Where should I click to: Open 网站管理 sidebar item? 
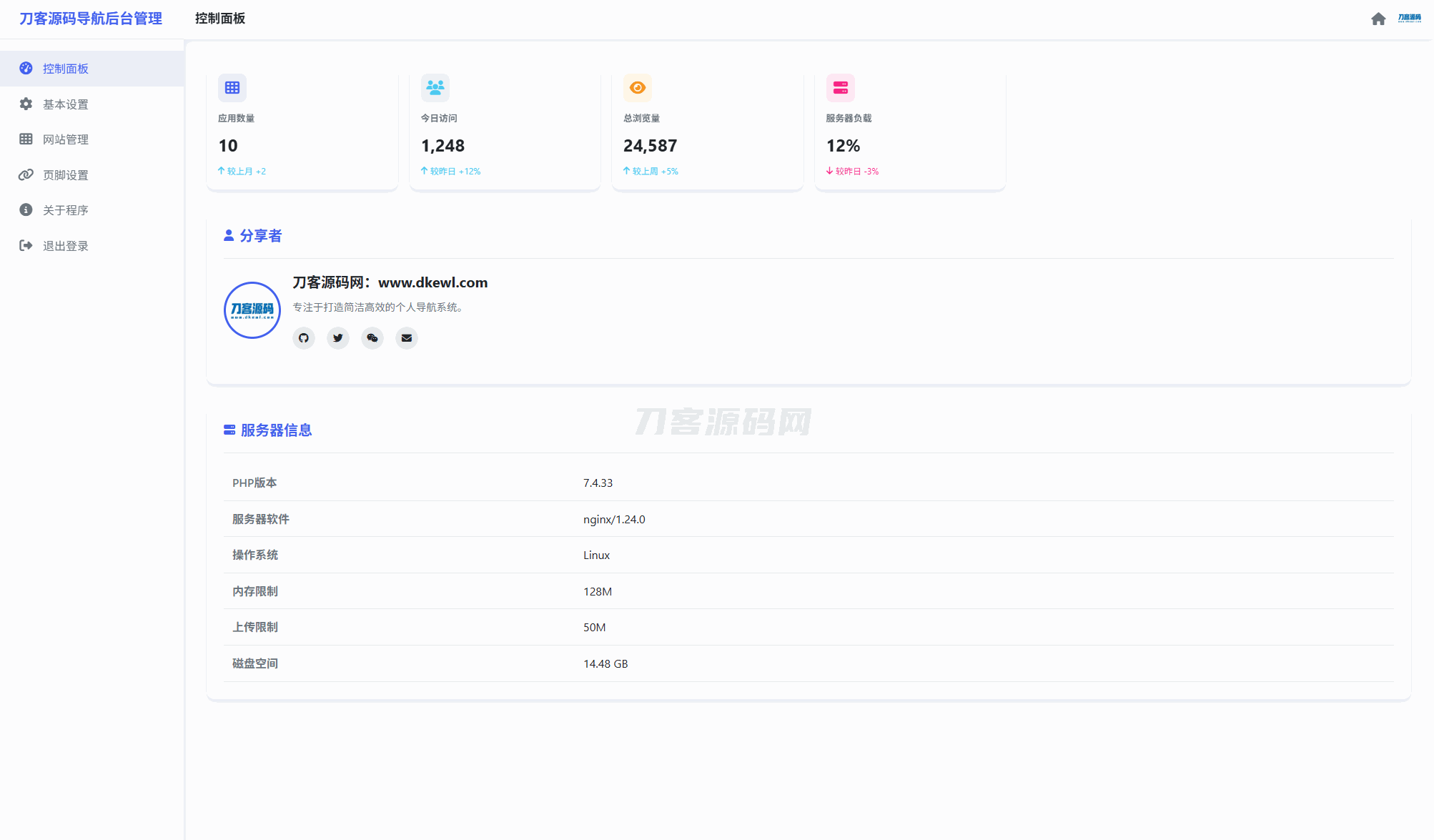[x=66, y=139]
